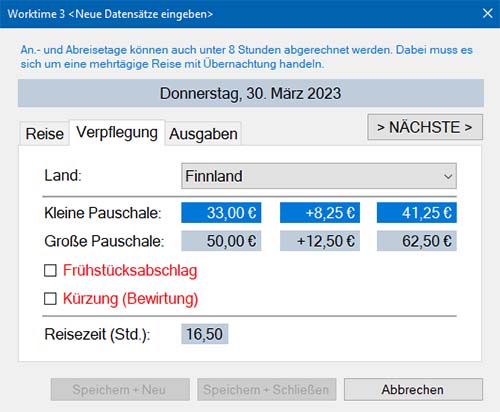Screen dimensions: 500x412
Task: Select Kleine Pauschale total 41,25 €
Action: (x=417, y=213)
